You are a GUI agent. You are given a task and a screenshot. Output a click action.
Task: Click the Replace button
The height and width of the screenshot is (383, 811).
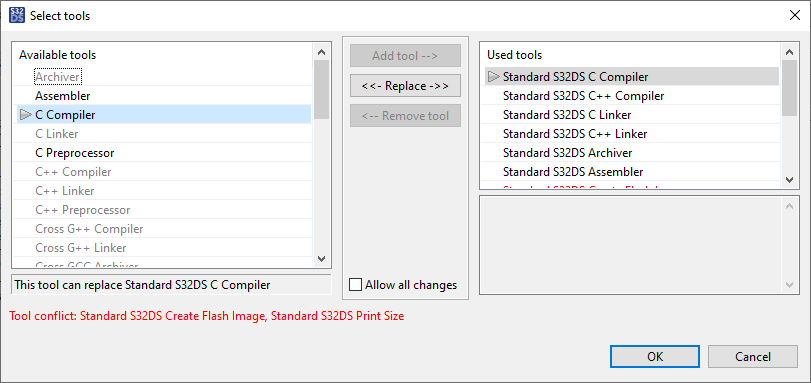click(x=405, y=86)
